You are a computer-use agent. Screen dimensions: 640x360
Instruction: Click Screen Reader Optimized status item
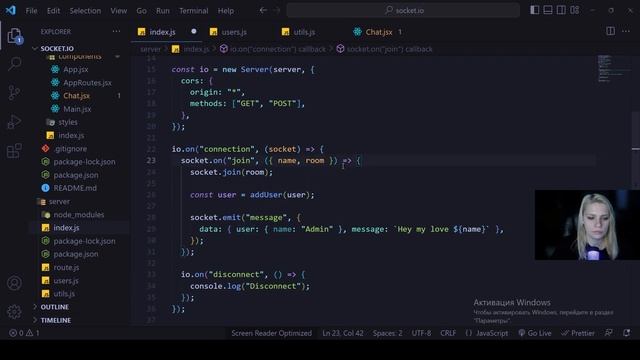(271, 333)
